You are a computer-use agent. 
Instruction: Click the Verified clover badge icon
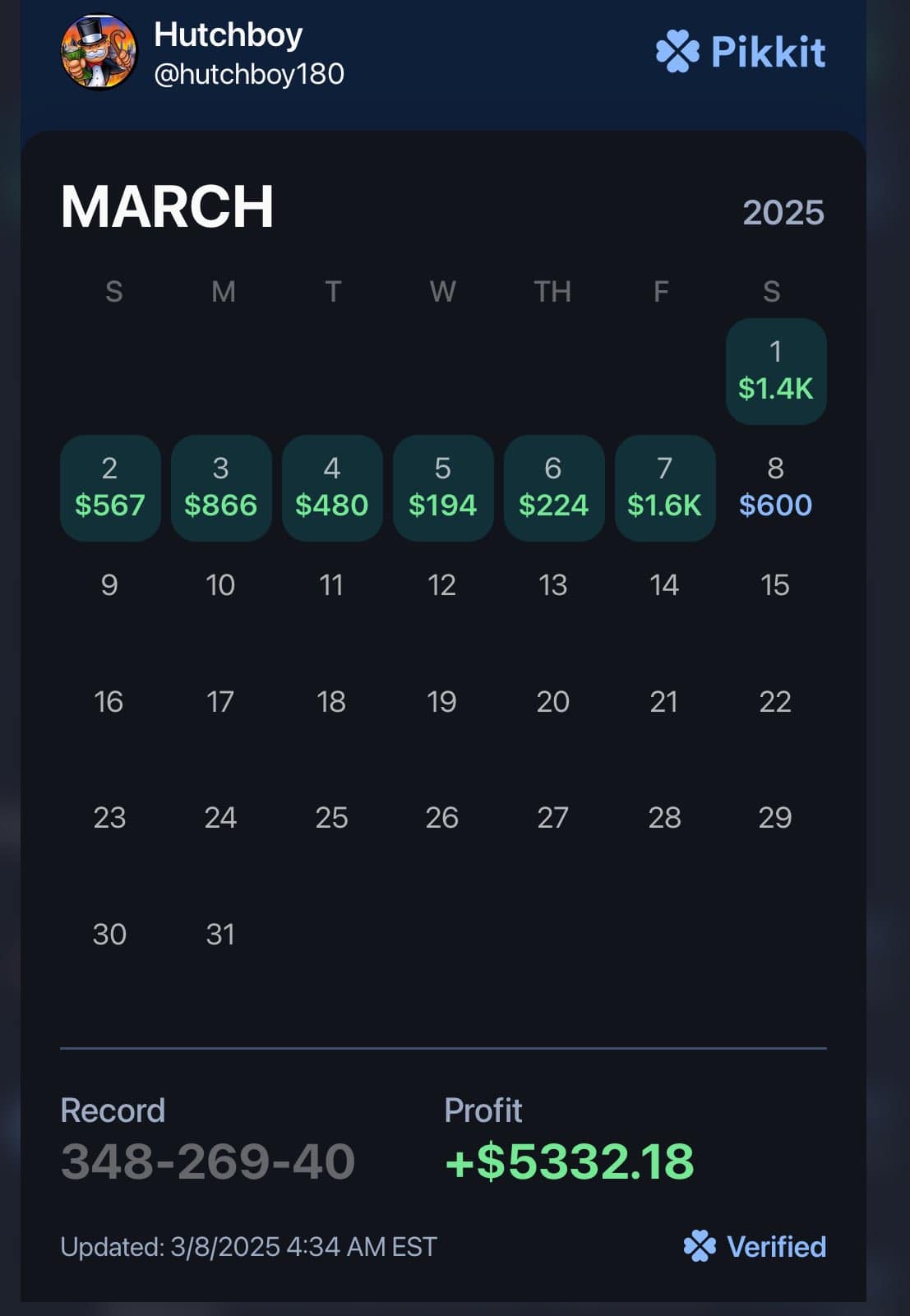click(x=700, y=1246)
